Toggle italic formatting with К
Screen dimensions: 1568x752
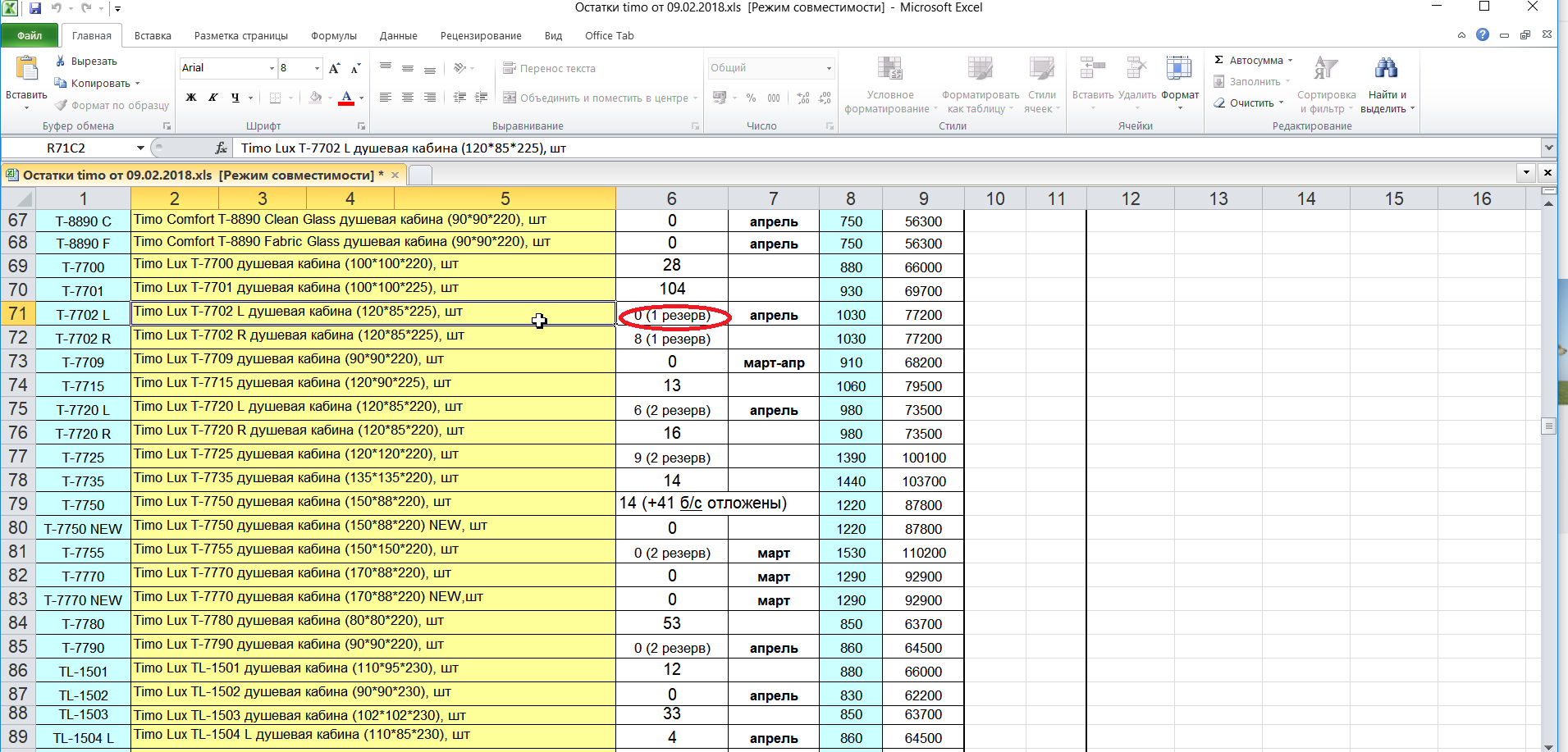click(213, 98)
